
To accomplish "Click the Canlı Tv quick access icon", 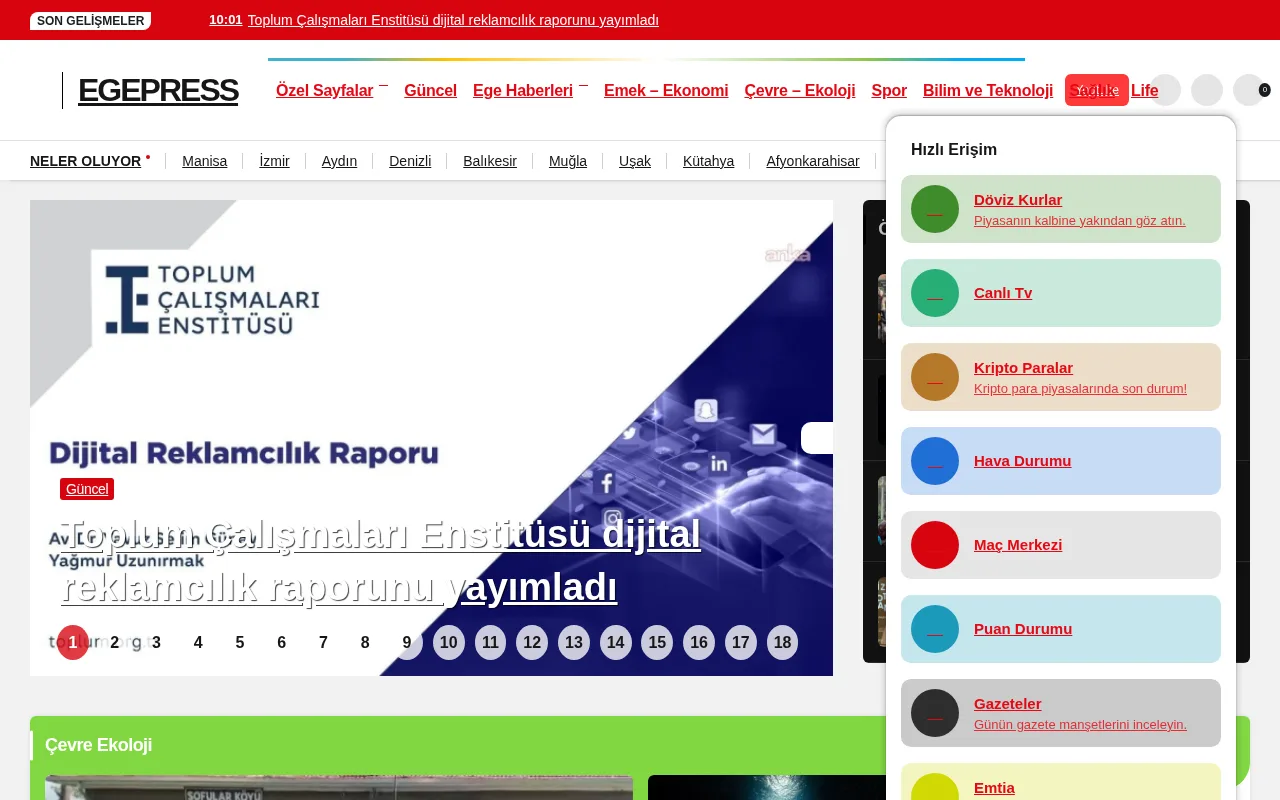I will (x=935, y=293).
